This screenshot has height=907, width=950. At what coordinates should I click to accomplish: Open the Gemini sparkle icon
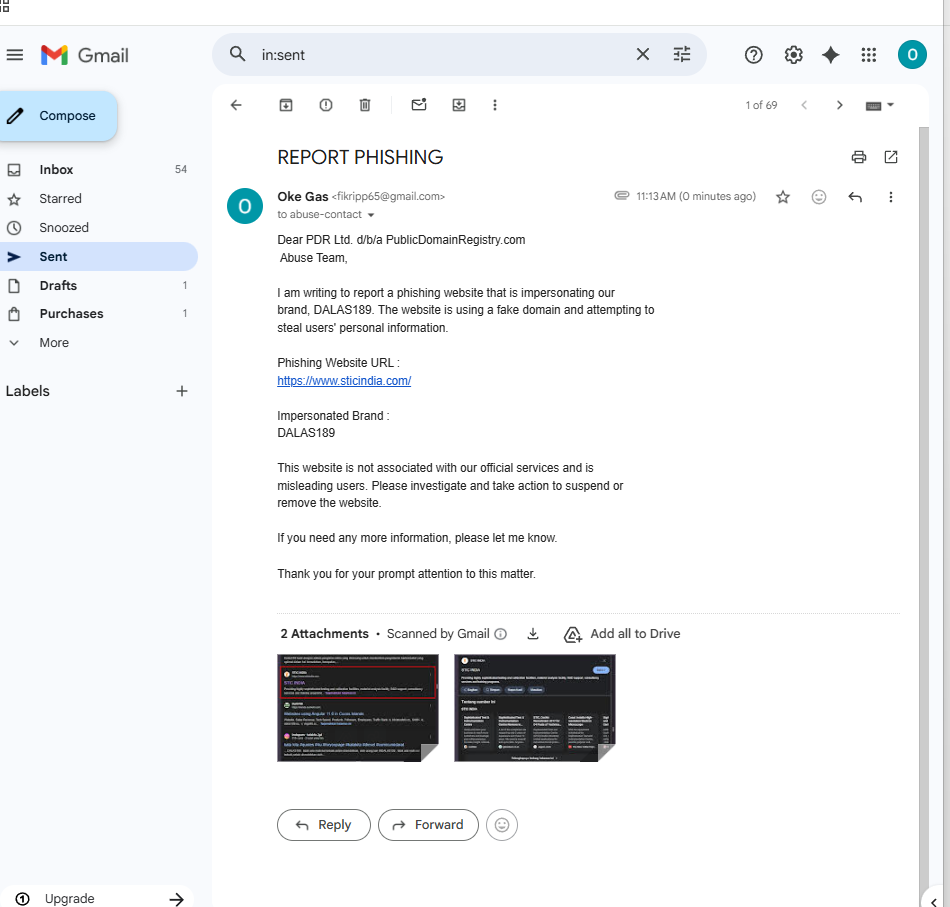[x=831, y=55]
